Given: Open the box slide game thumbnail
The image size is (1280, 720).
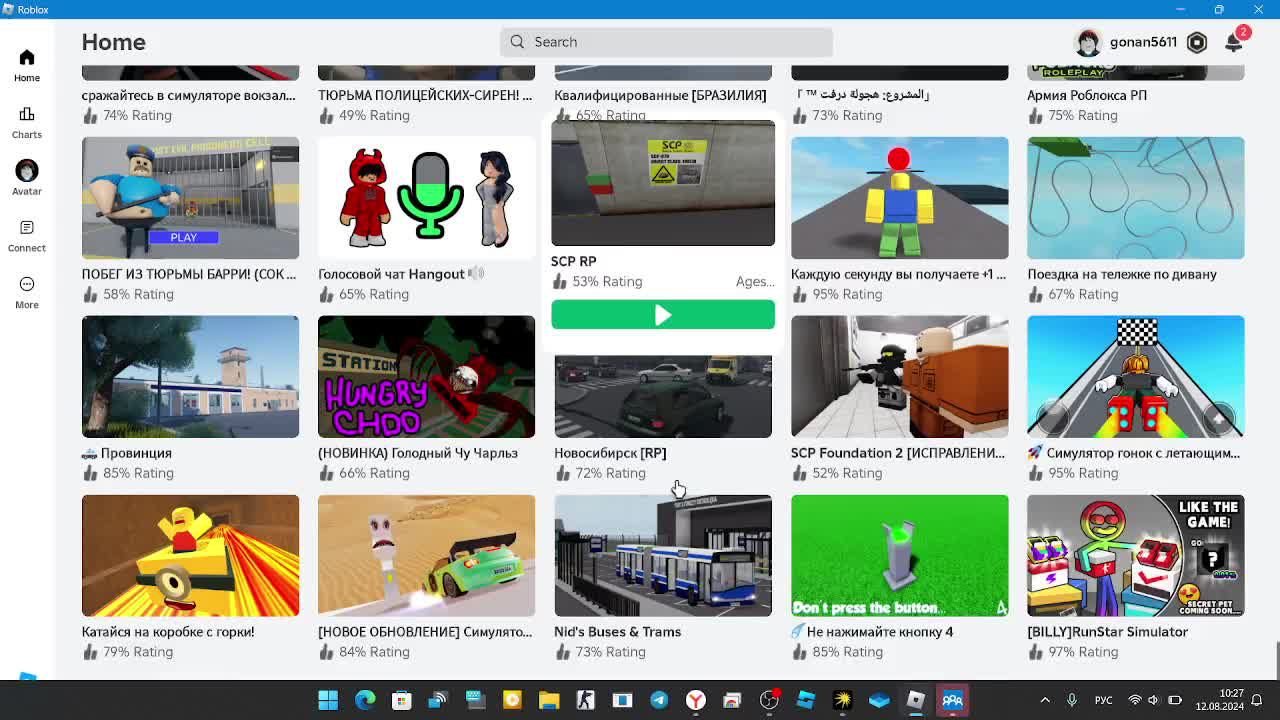Looking at the screenshot, I should (190, 556).
